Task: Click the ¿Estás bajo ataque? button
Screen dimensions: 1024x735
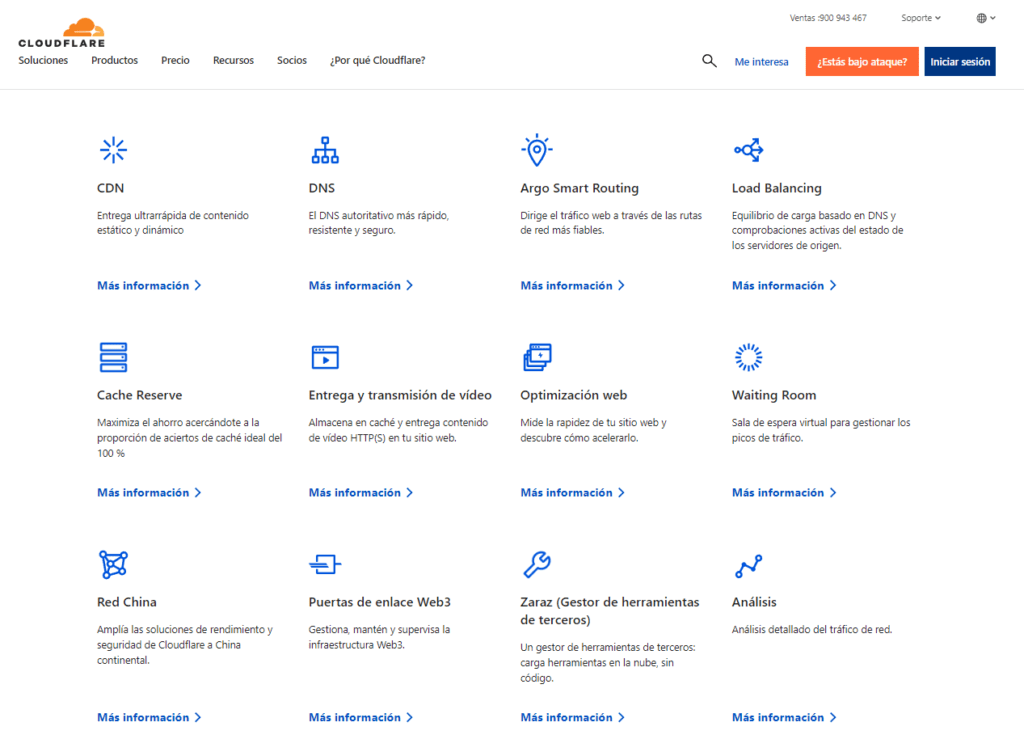Action: pos(862,61)
